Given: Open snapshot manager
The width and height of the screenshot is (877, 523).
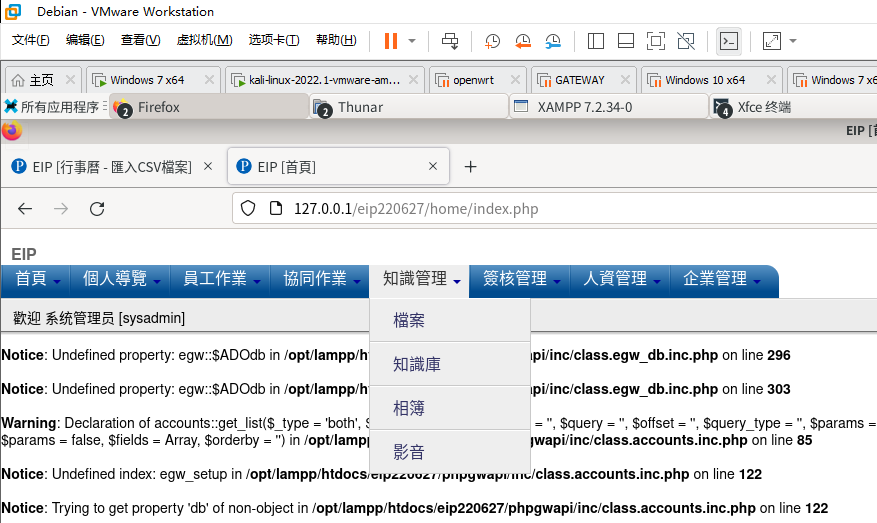Looking at the screenshot, I should (553, 41).
